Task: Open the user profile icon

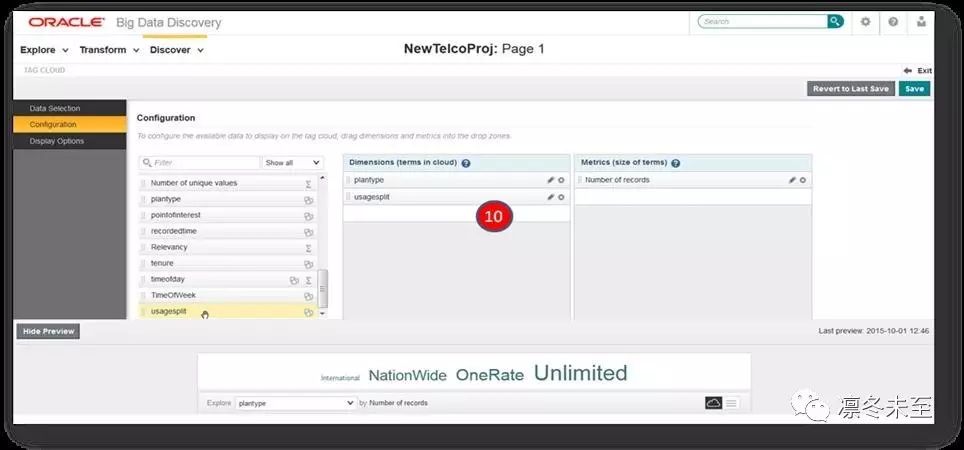Action: (x=921, y=22)
